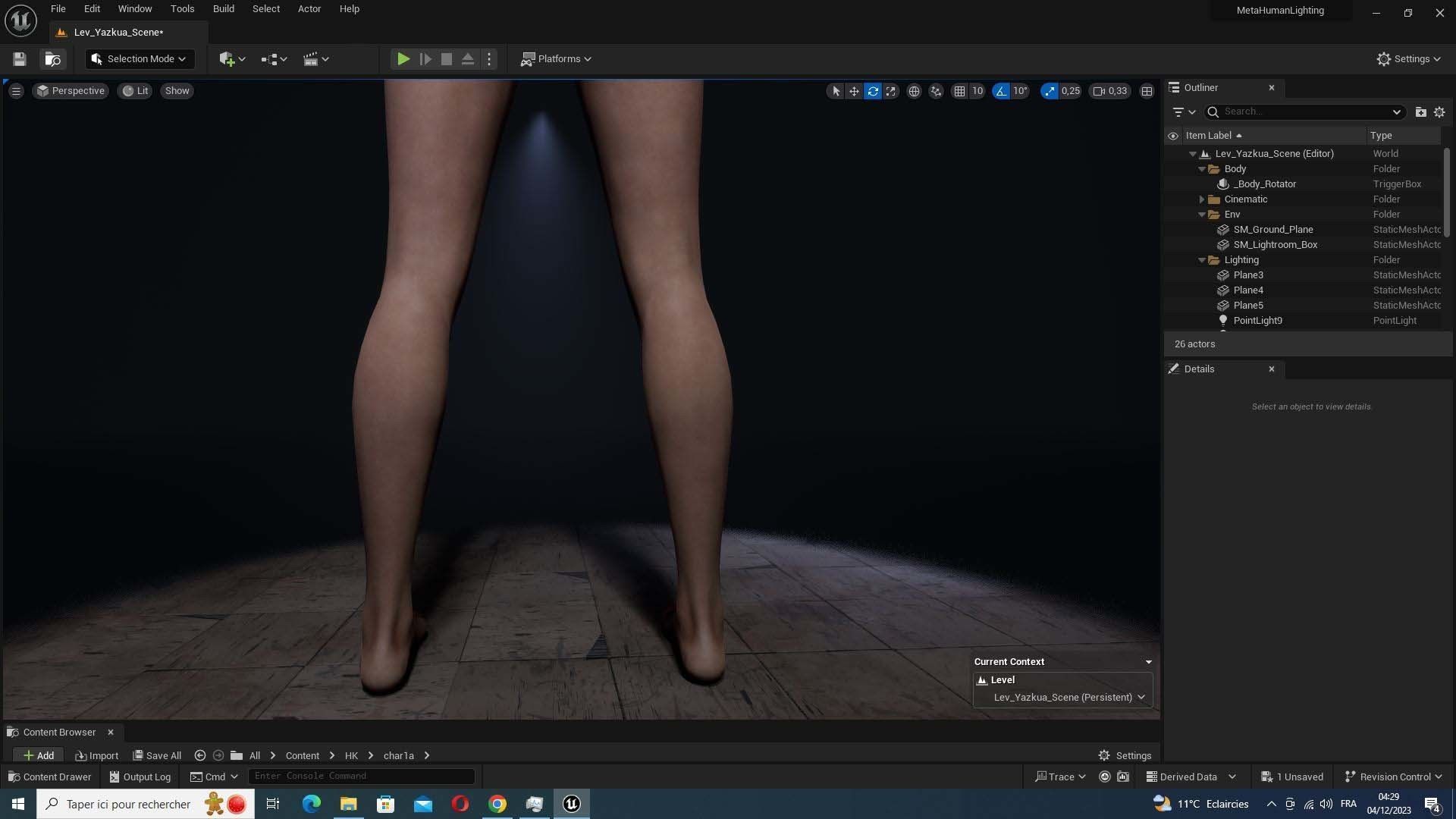Click the Outliner settings gear icon

pyautogui.click(x=1439, y=111)
